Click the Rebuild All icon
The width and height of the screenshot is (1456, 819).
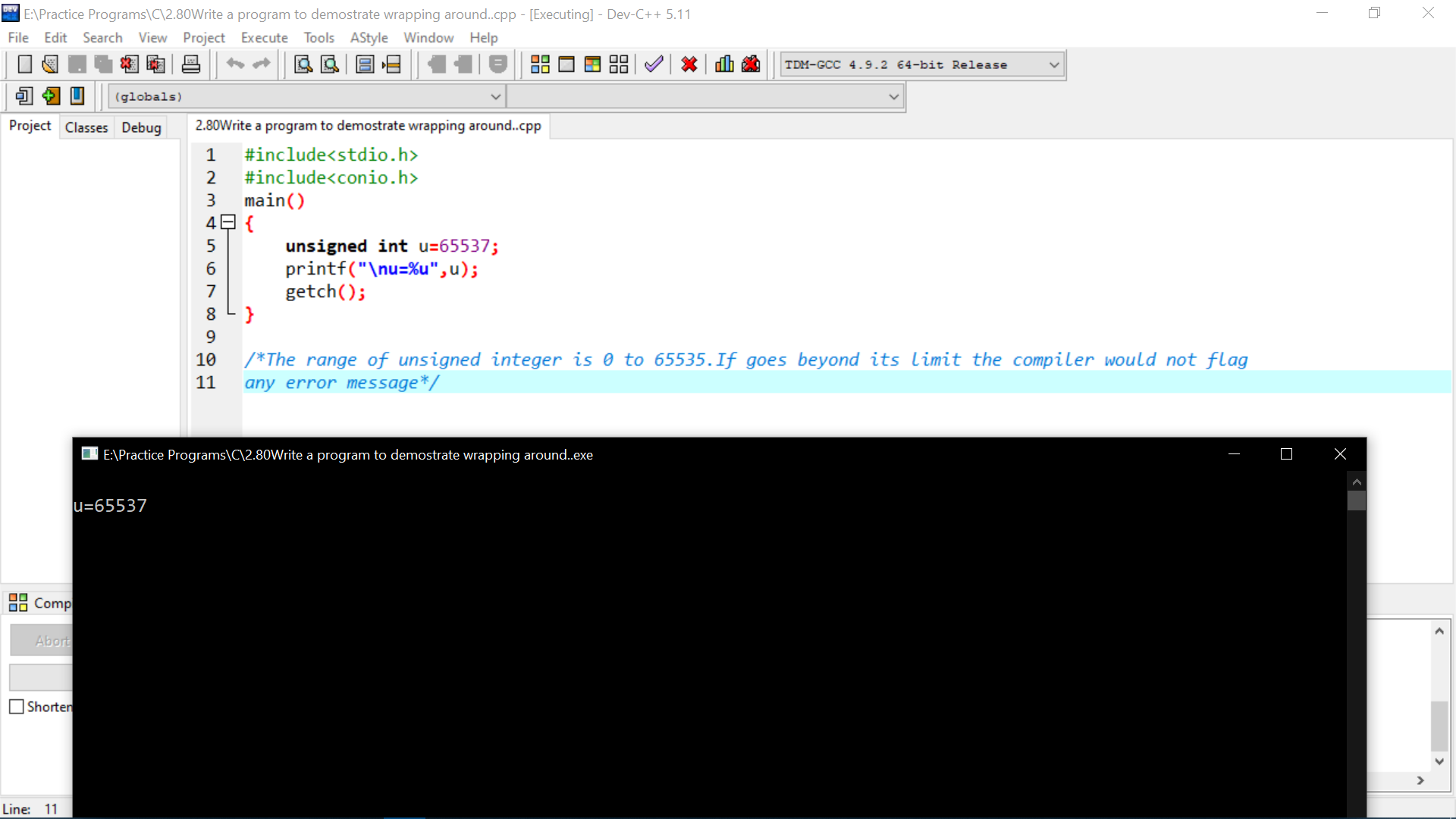click(619, 64)
